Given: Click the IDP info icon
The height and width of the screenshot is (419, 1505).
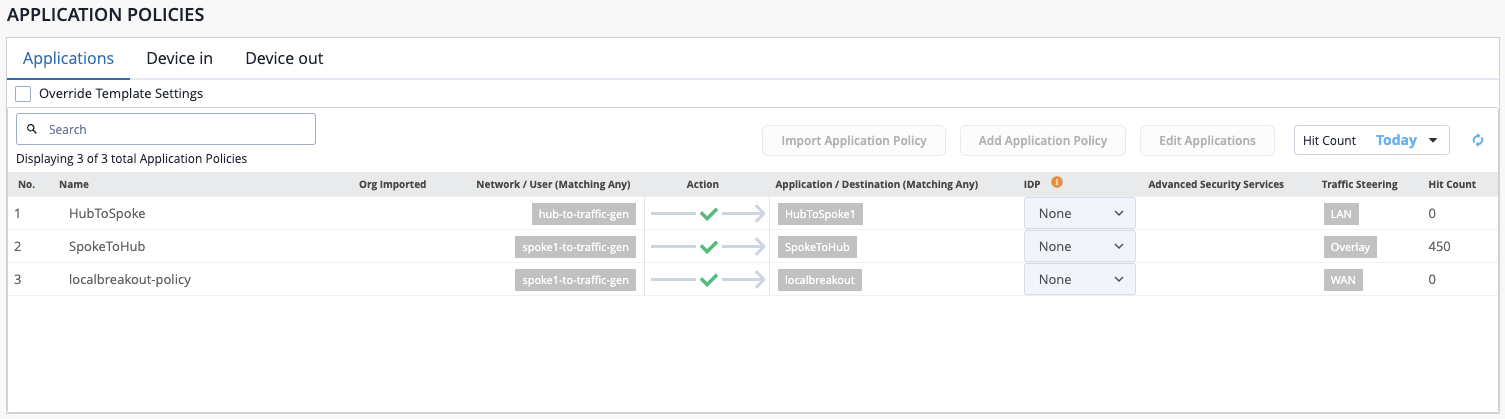Looking at the screenshot, I should coord(1056,183).
